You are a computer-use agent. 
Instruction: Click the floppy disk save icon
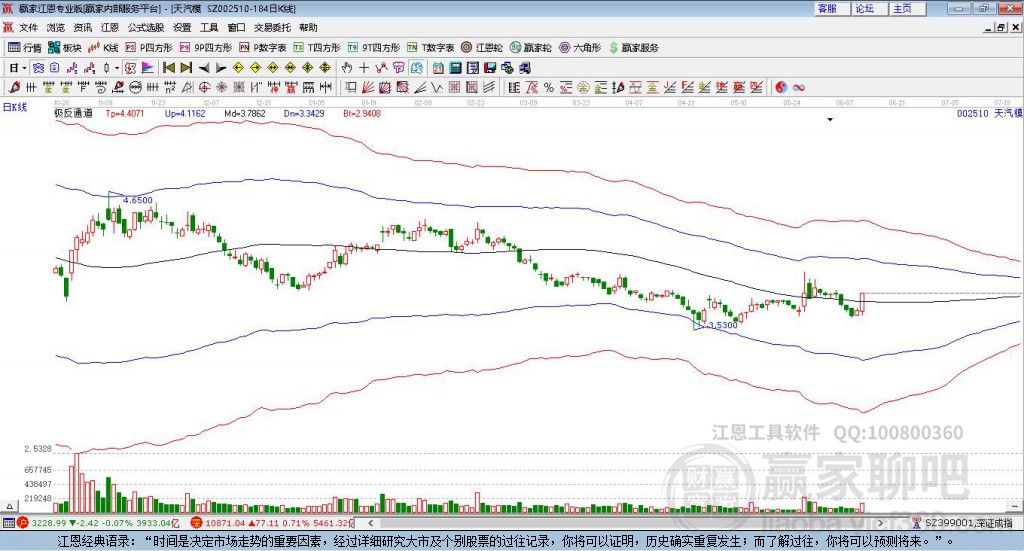pyautogui.click(x=490, y=68)
